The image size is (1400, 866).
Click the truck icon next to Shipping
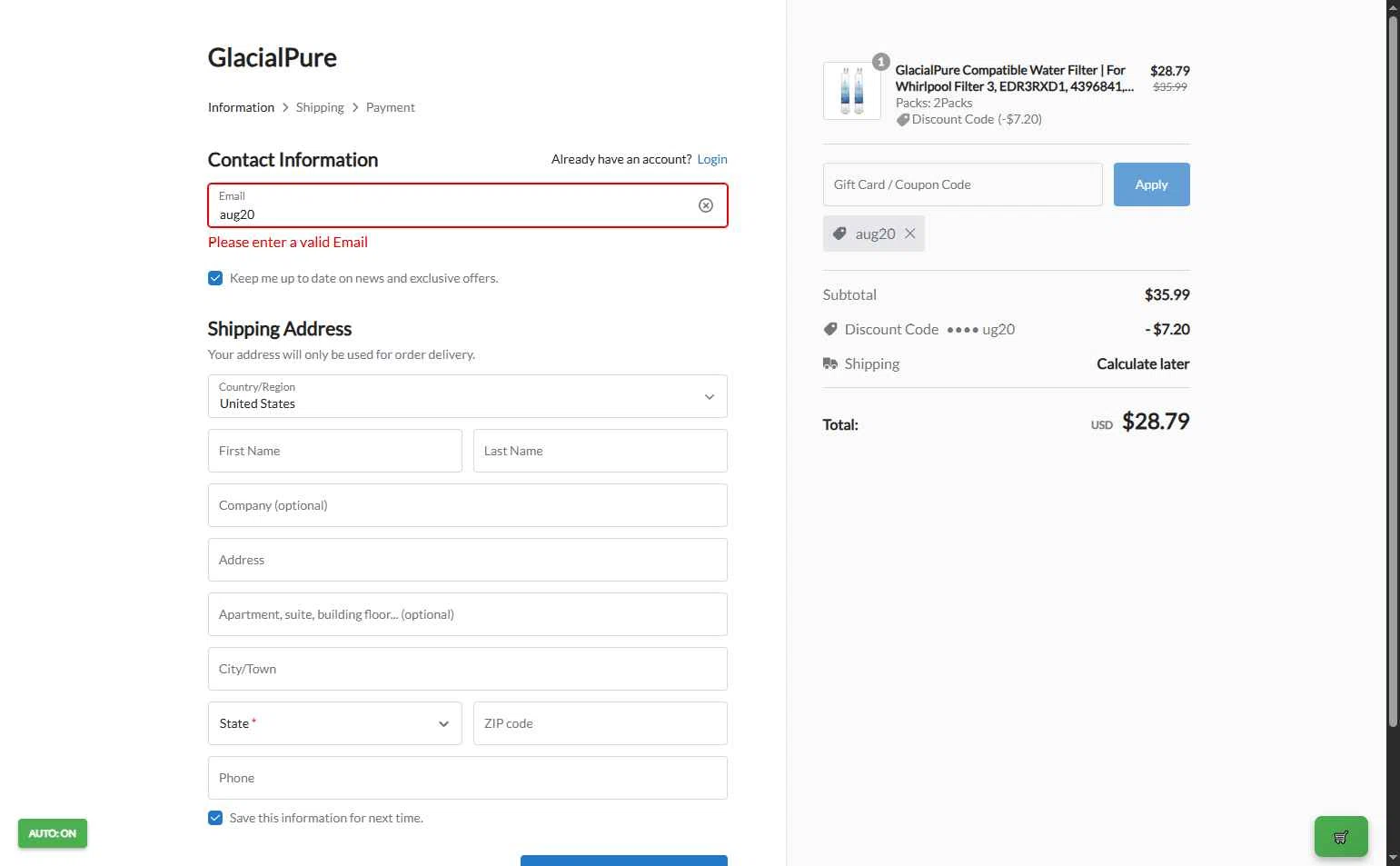coord(830,363)
